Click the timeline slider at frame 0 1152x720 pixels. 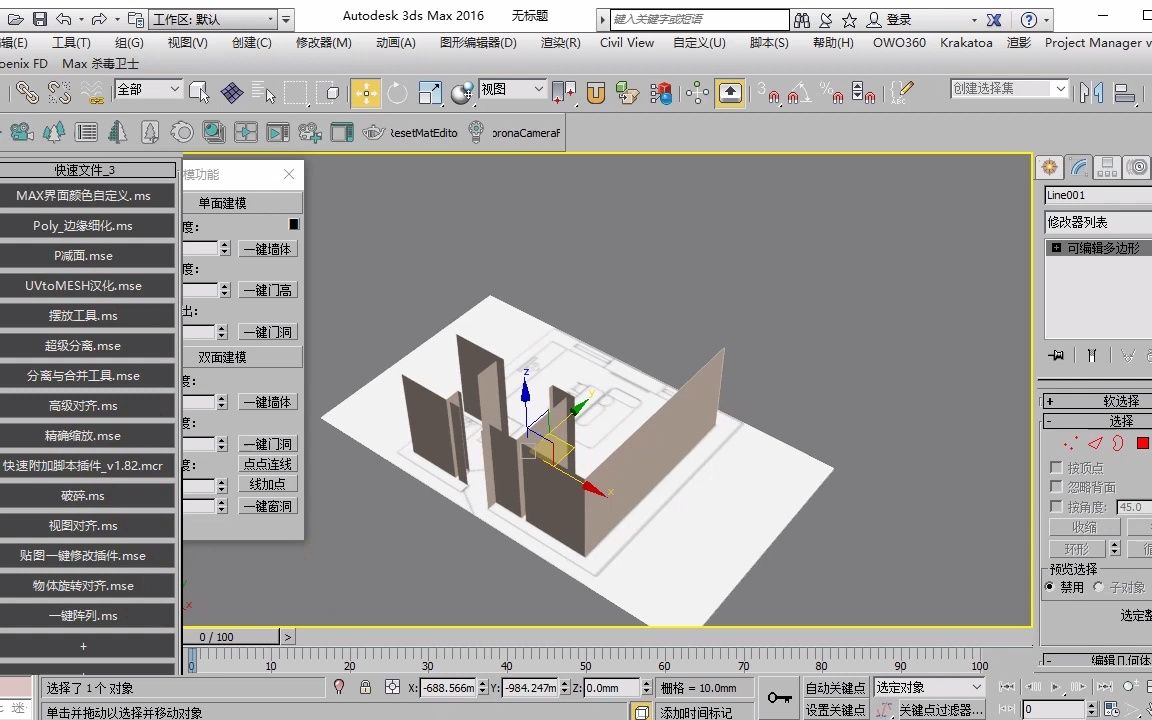tap(192, 660)
